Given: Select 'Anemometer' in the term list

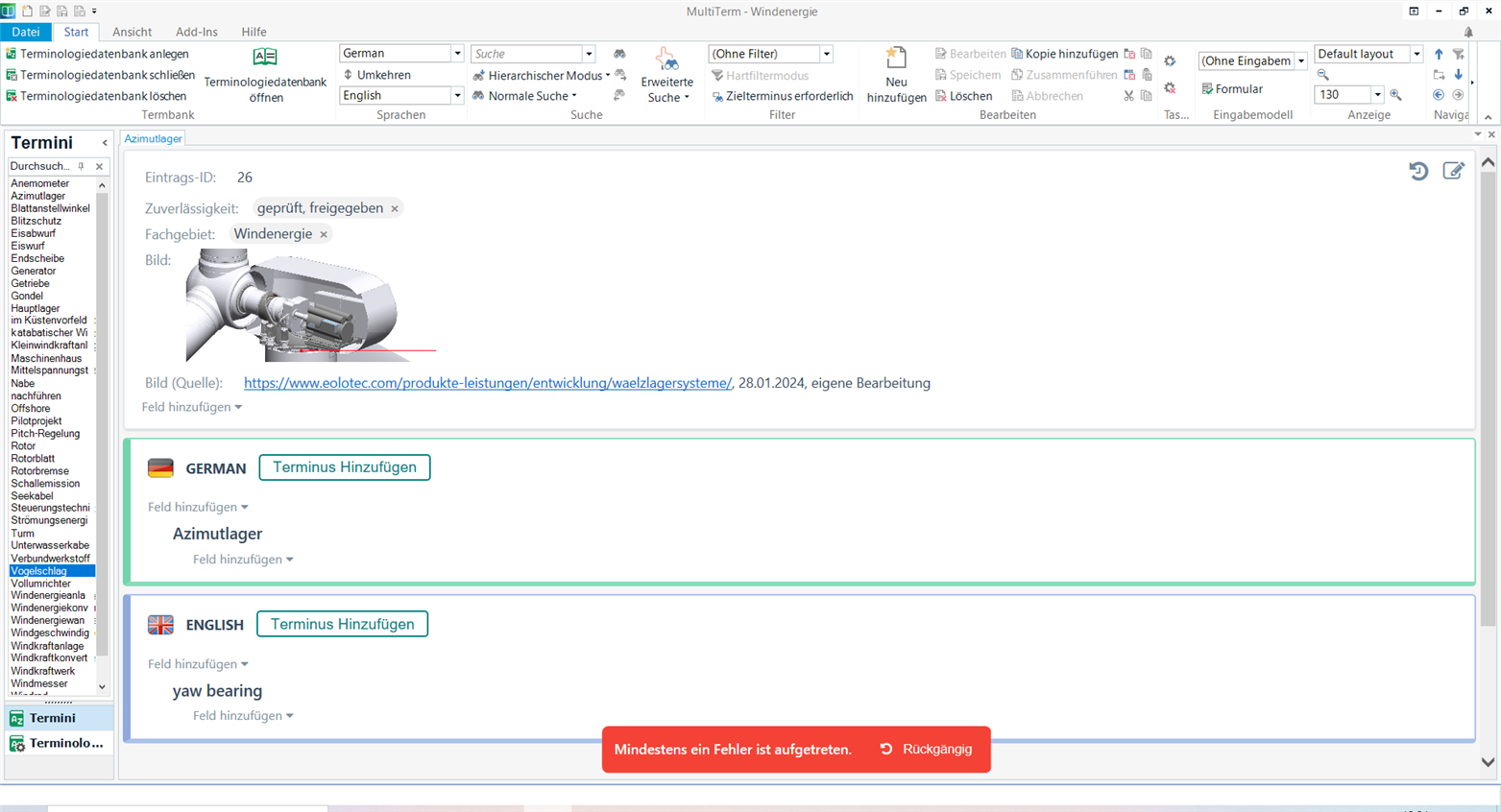Looking at the screenshot, I should coord(40,183).
